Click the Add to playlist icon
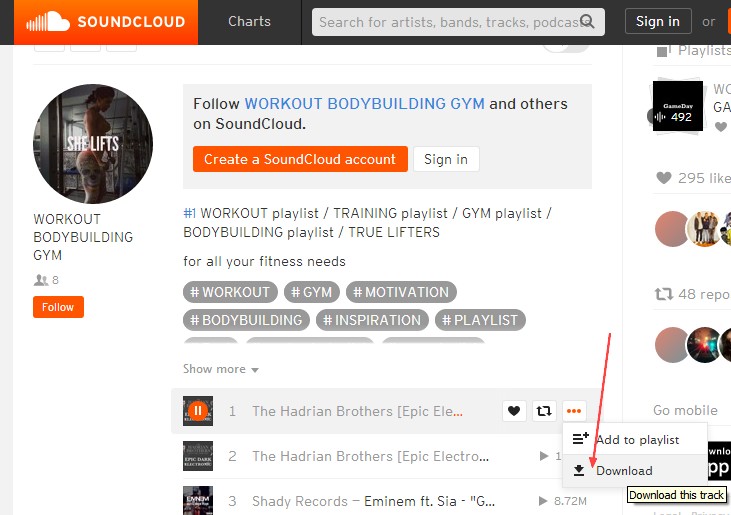This screenshot has height=515, width=731. pos(581,438)
